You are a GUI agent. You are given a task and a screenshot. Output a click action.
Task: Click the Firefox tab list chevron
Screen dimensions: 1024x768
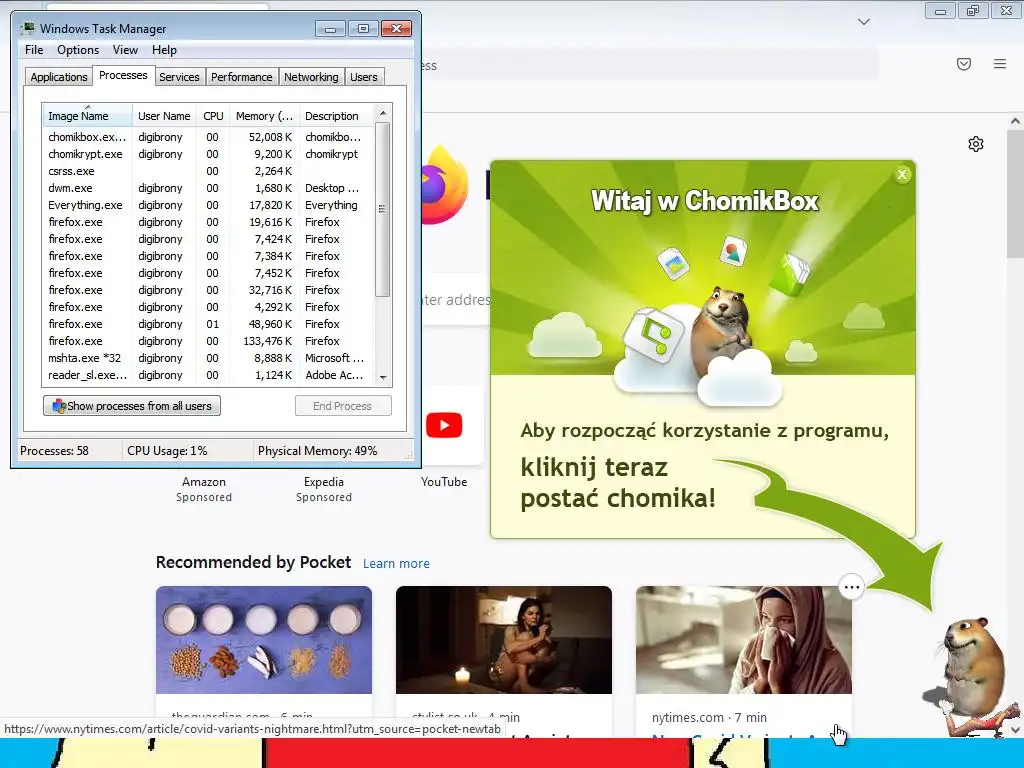point(864,22)
